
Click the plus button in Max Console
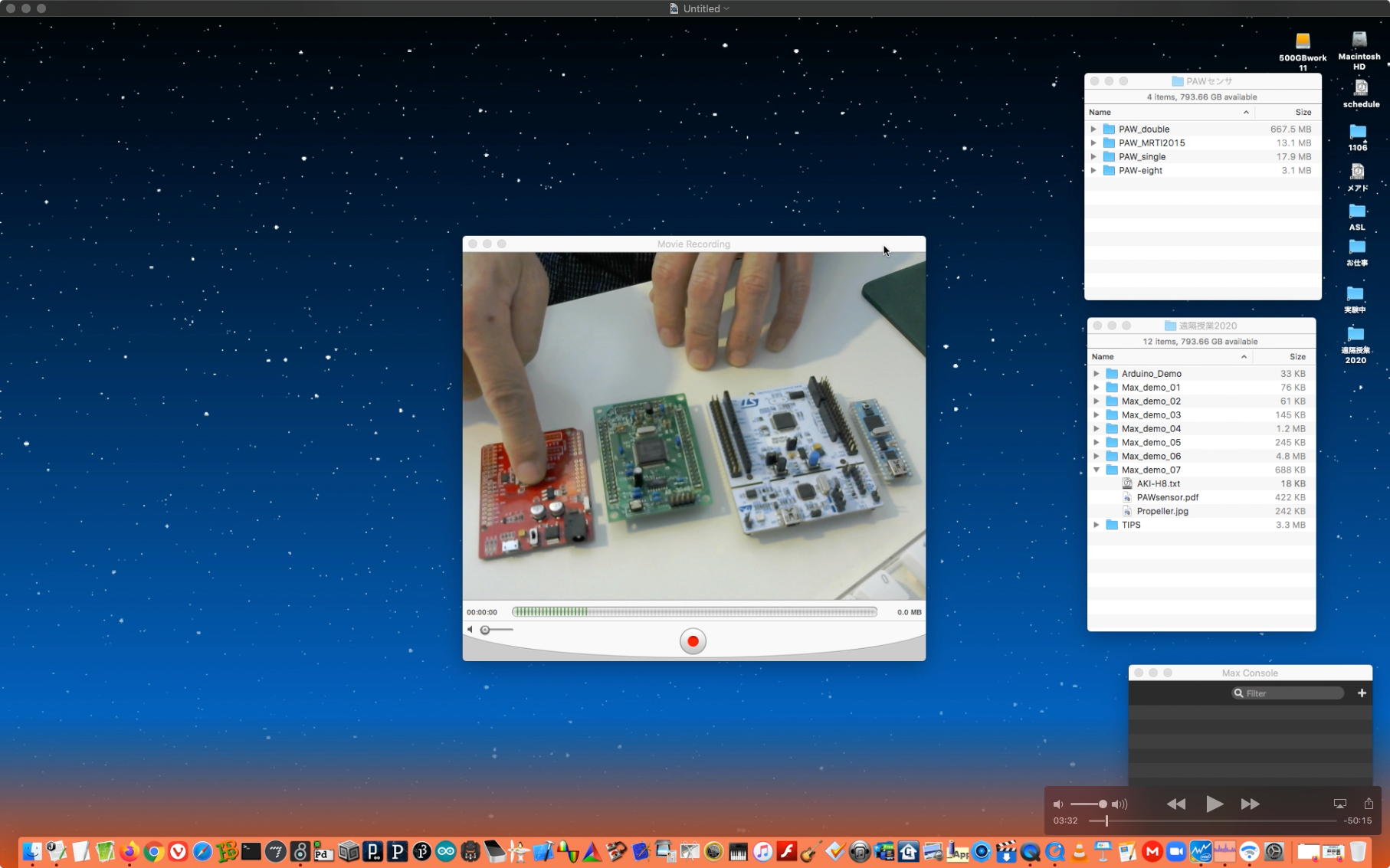point(1362,693)
